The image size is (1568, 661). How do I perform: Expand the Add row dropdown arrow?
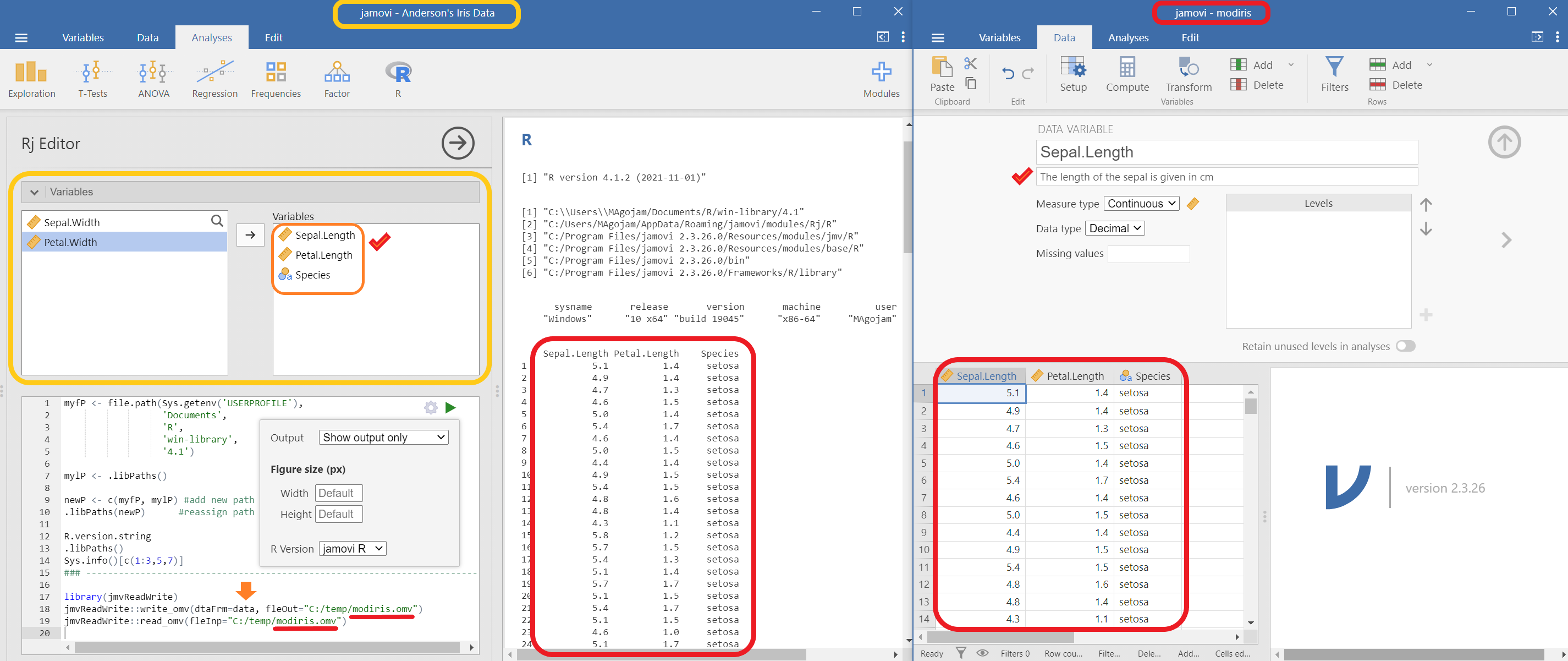1430,64
